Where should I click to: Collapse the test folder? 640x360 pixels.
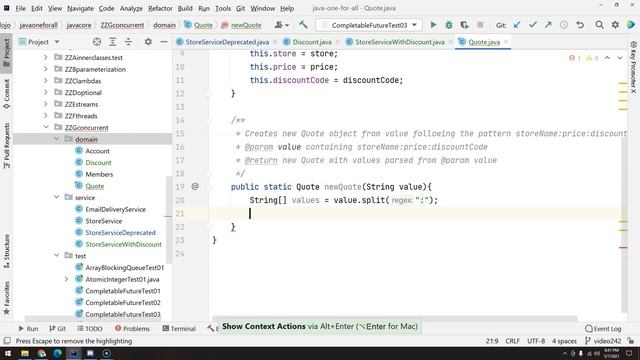(56, 256)
